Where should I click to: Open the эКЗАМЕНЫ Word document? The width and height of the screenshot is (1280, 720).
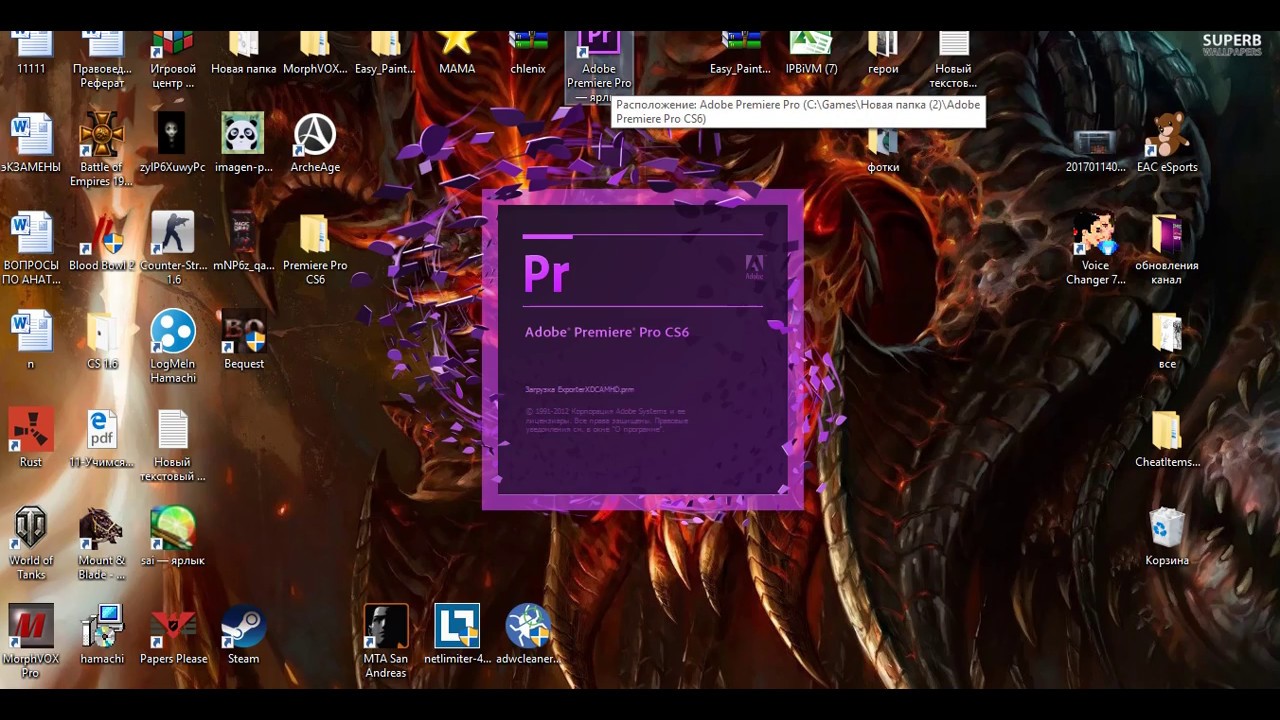[31, 143]
